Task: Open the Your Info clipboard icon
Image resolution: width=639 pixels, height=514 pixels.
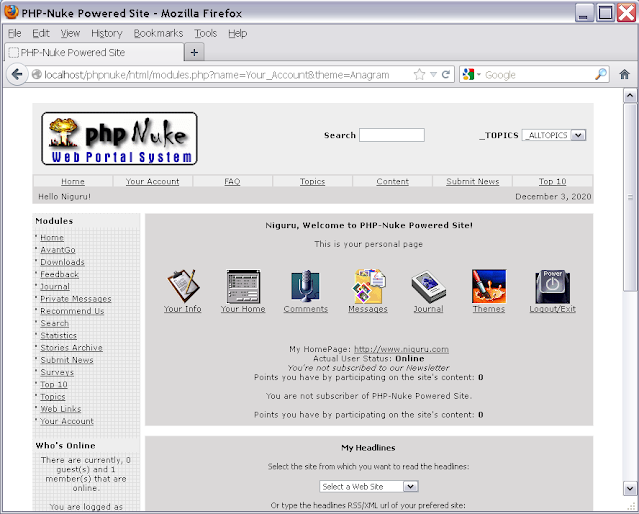Action: tap(183, 286)
